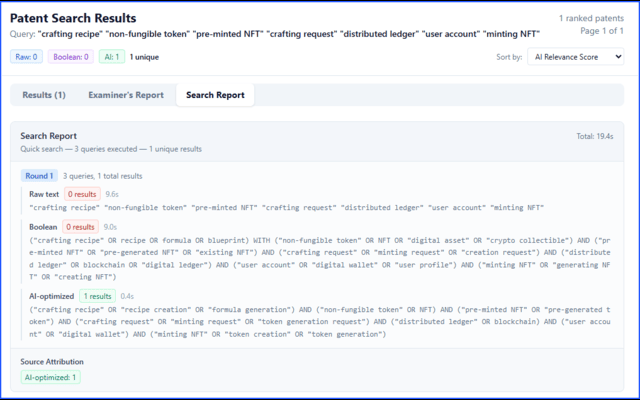Click the 'Page 1 of 1' text
Viewport: 640px width, 400px height.
[602, 31]
